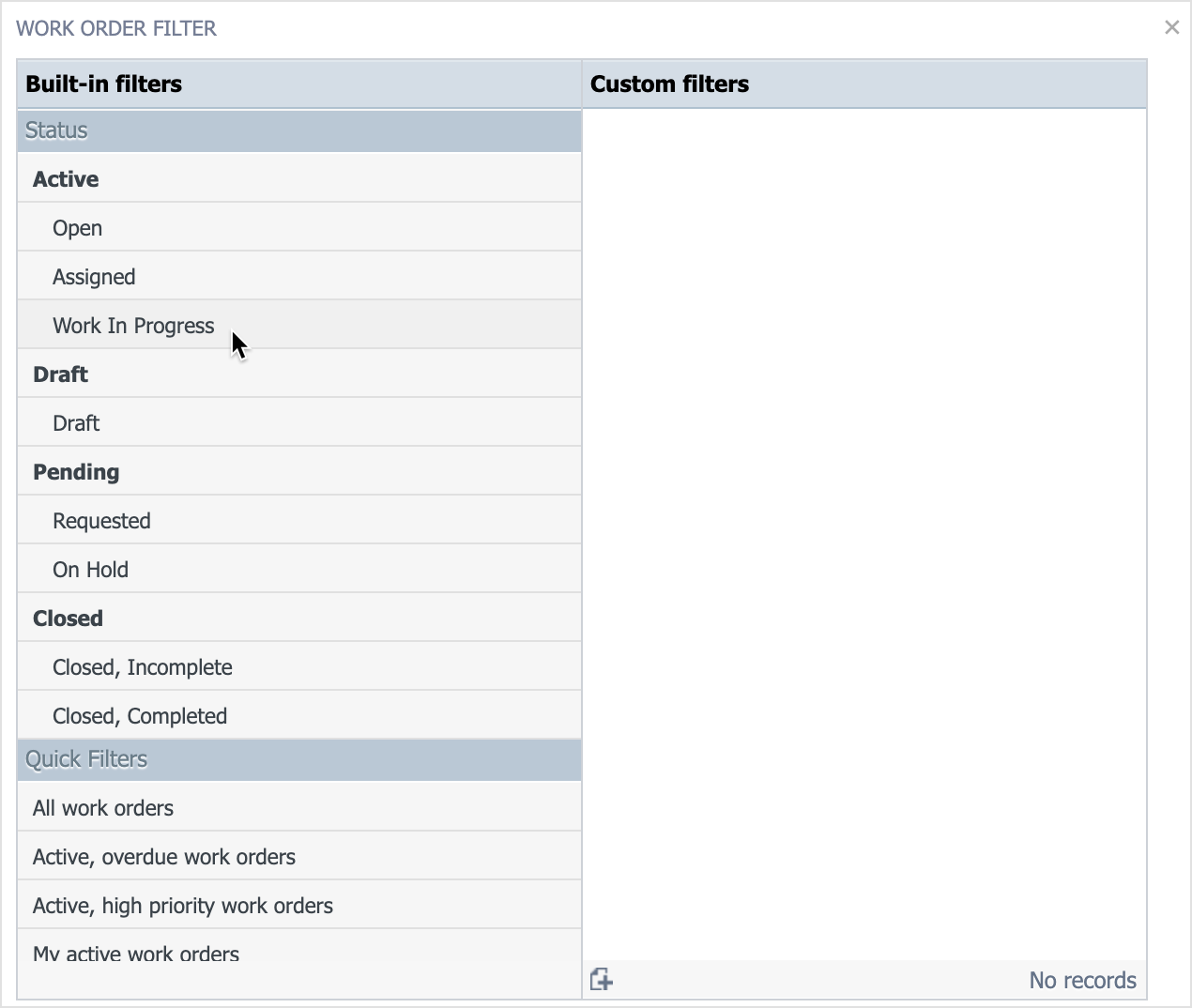Select the indented Draft status filter
The height and width of the screenshot is (1008, 1192).
299,422
